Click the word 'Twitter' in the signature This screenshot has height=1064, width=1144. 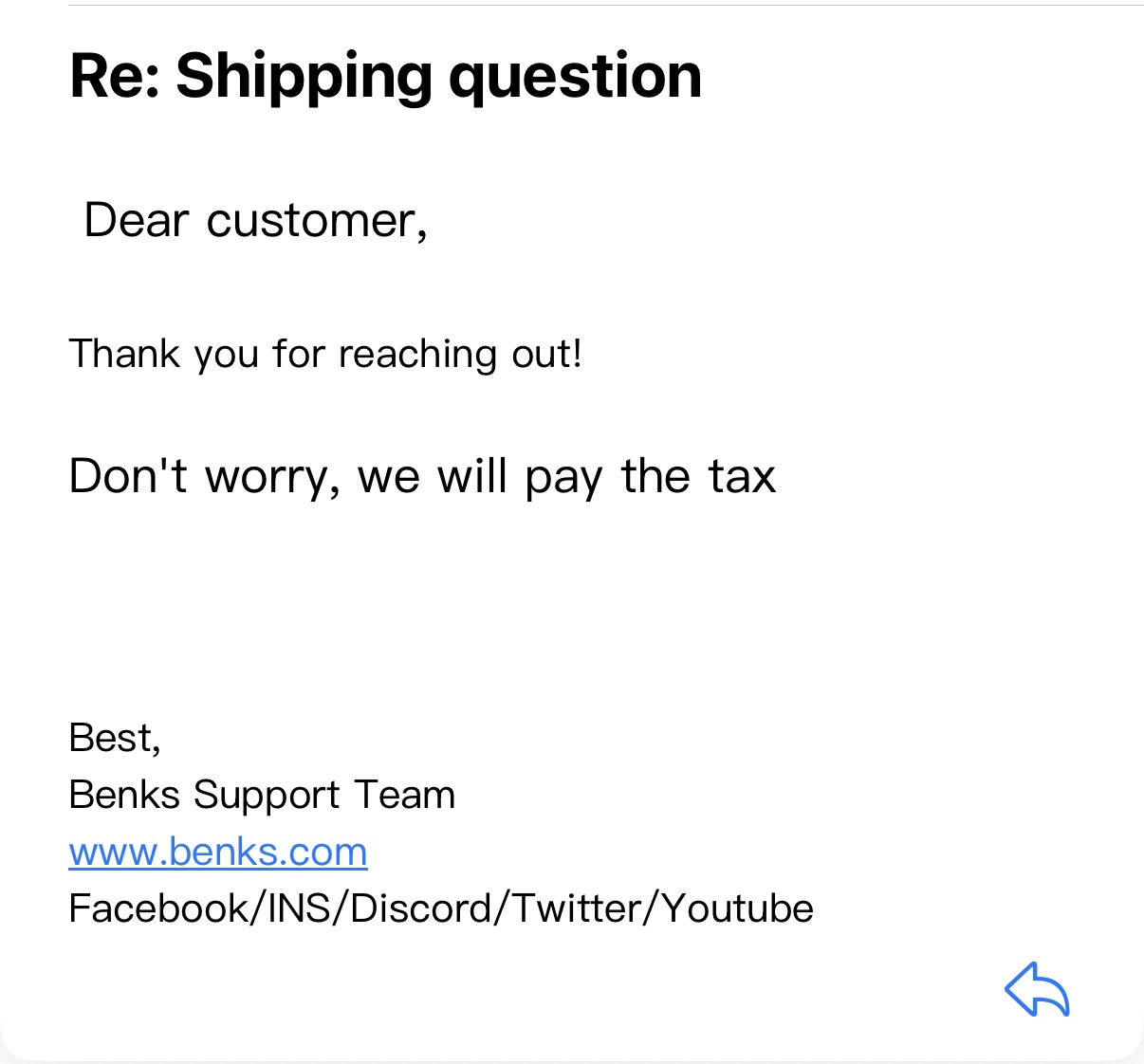click(x=578, y=908)
